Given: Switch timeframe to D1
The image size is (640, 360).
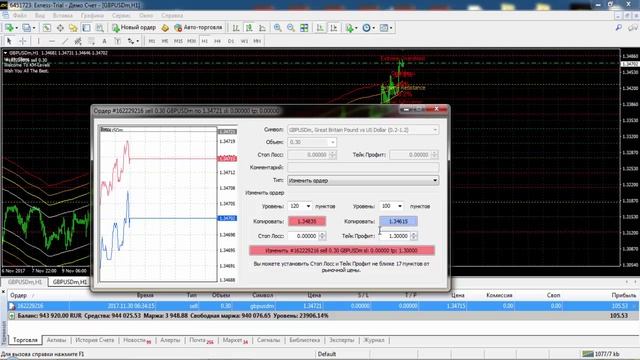Looking at the screenshot, I should pyautogui.click(x=231, y=41).
